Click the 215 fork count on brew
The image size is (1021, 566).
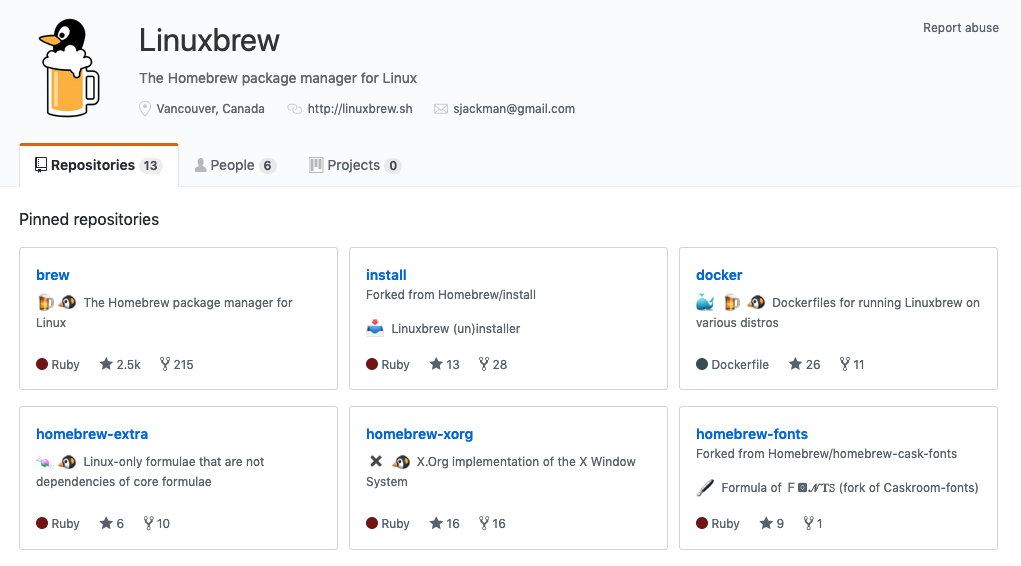tap(183, 365)
